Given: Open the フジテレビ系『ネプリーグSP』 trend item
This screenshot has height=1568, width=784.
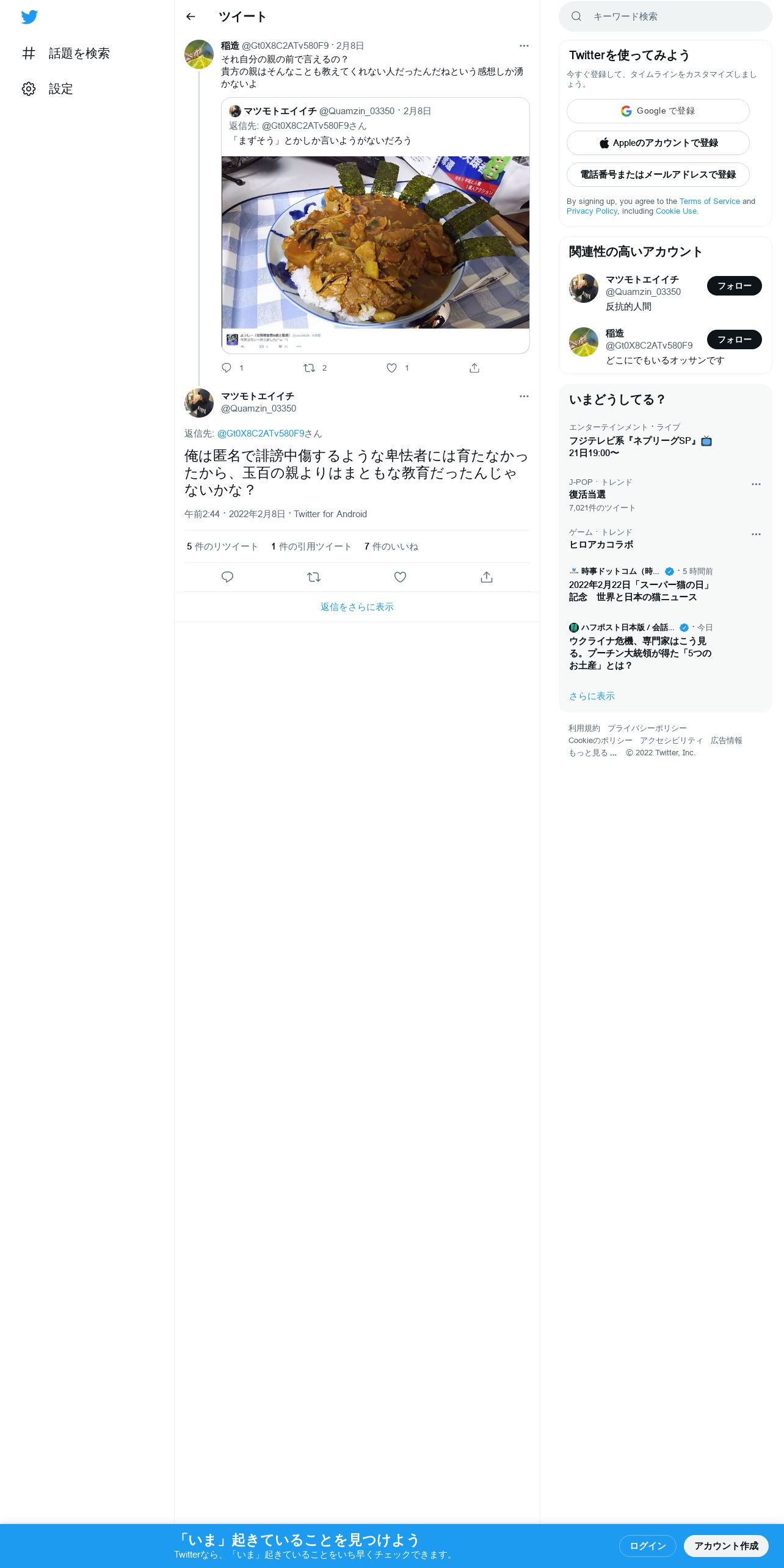Looking at the screenshot, I should 666,441.
